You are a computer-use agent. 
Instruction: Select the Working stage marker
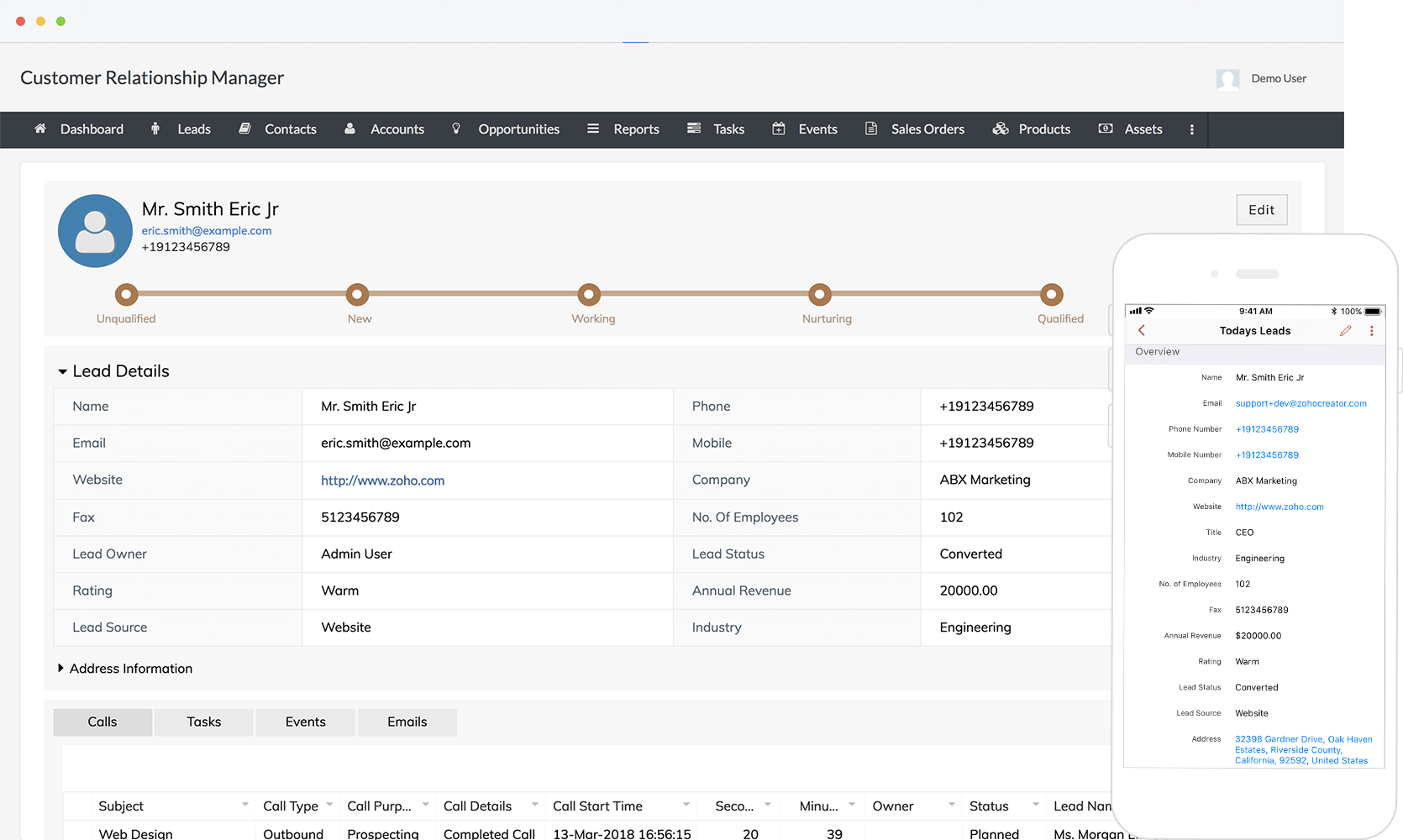click(589, 295)
